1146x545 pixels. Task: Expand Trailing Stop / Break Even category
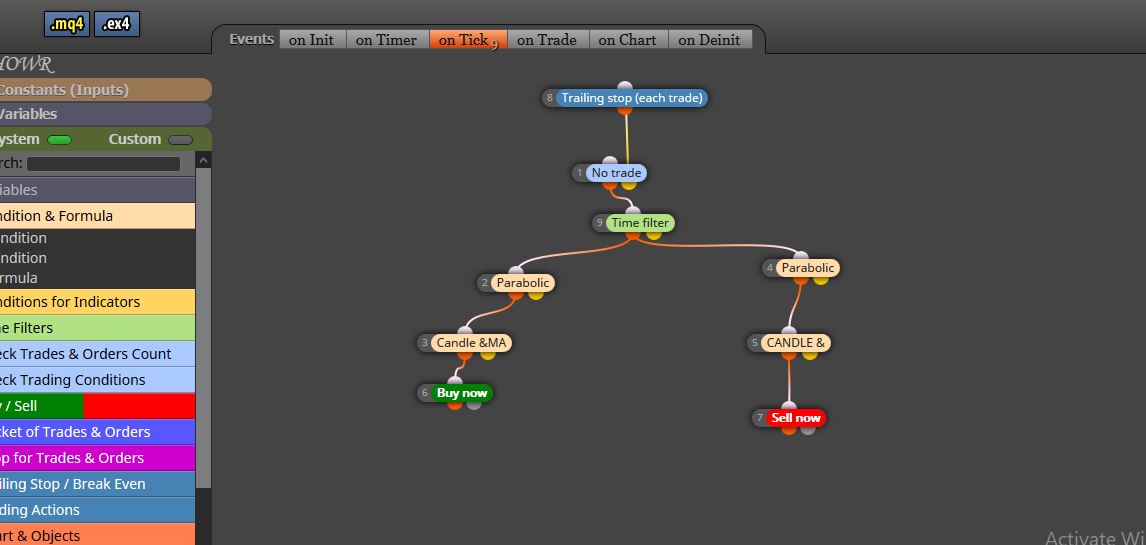pyautogui.click(x=97, y=484)
